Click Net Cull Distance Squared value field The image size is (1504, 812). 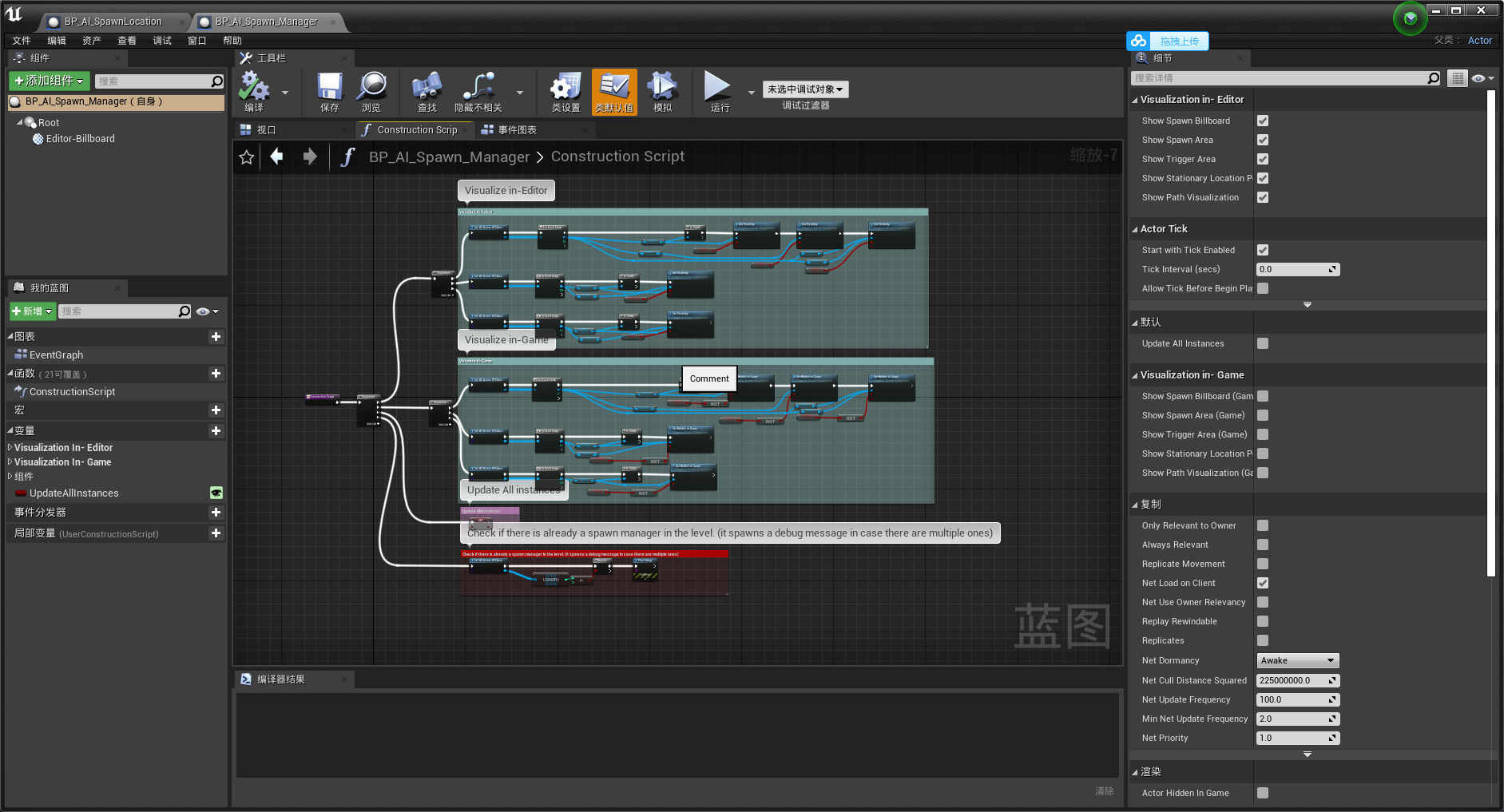click(1297, 680)
